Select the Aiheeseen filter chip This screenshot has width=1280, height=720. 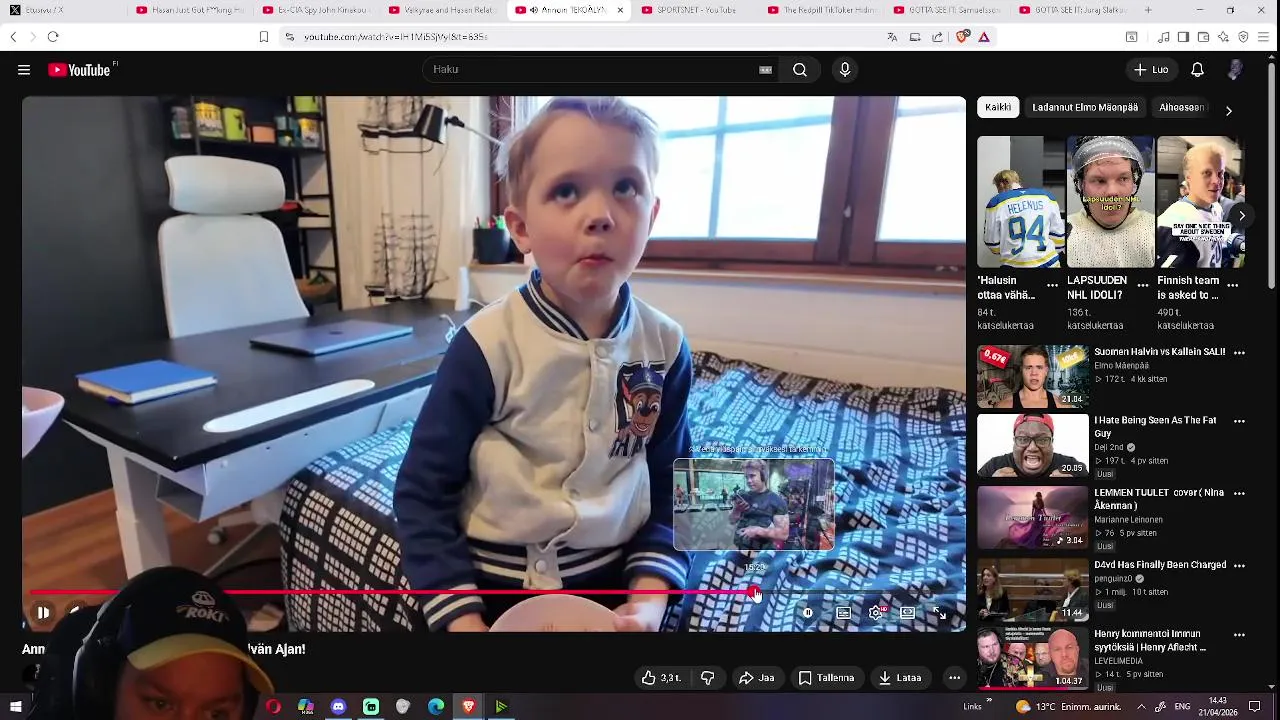1181,107
